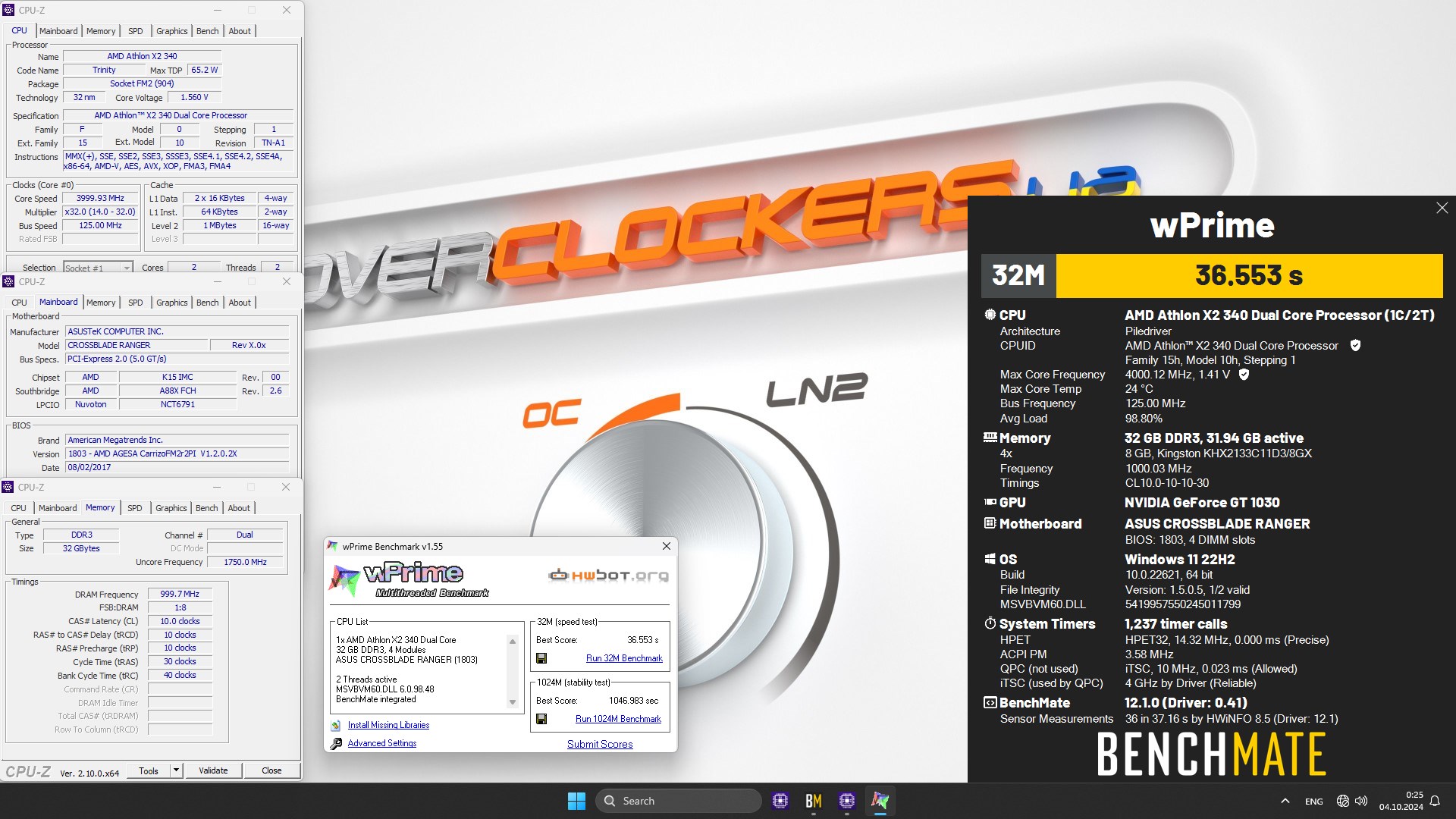The width and height of the screenshot is (1456, 819).
Task: Click the Multiplier field x32.0
Action: click(x=100, y=212)
